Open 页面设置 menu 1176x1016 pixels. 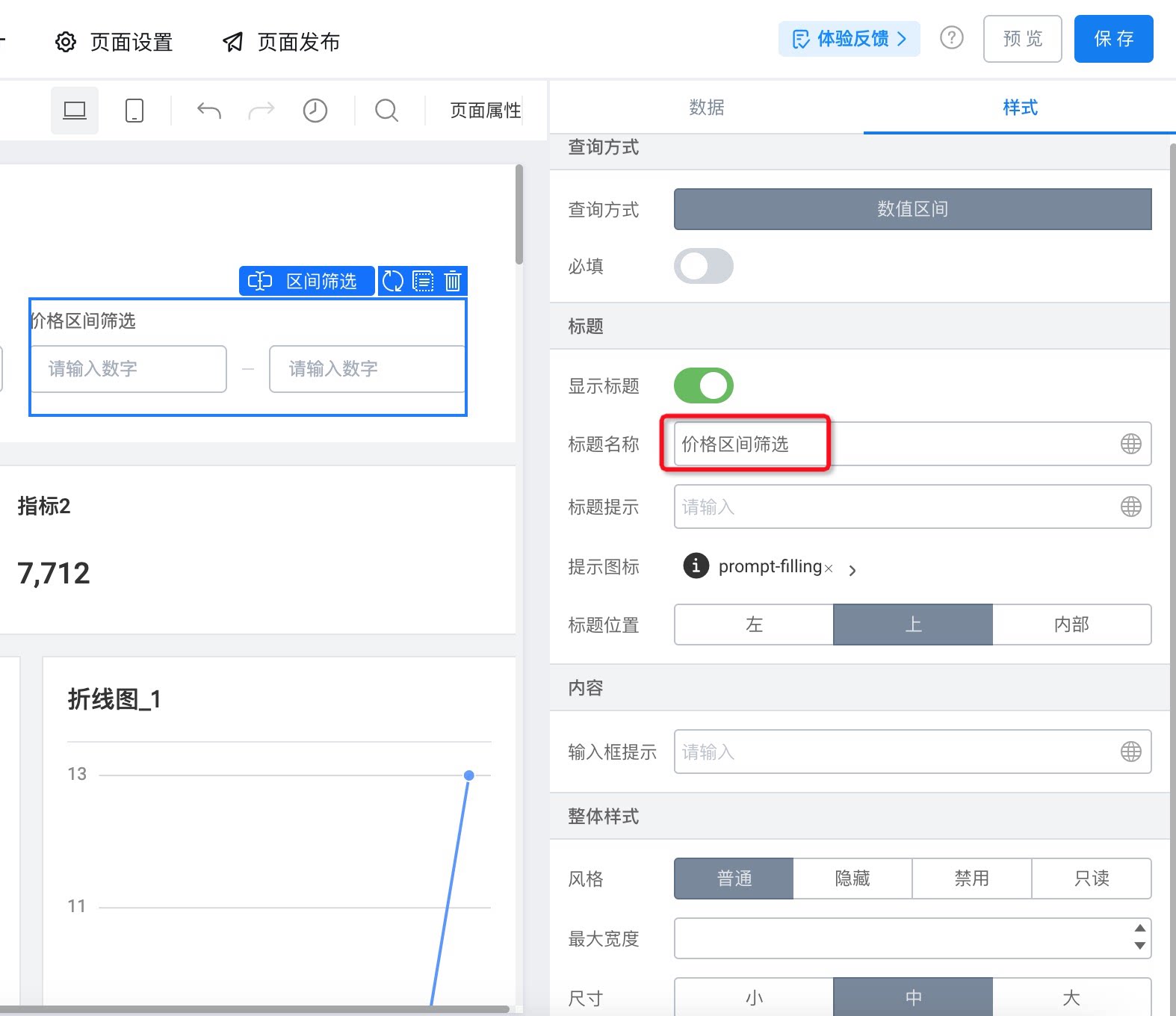pyautogui.click(x=114, y=42)
